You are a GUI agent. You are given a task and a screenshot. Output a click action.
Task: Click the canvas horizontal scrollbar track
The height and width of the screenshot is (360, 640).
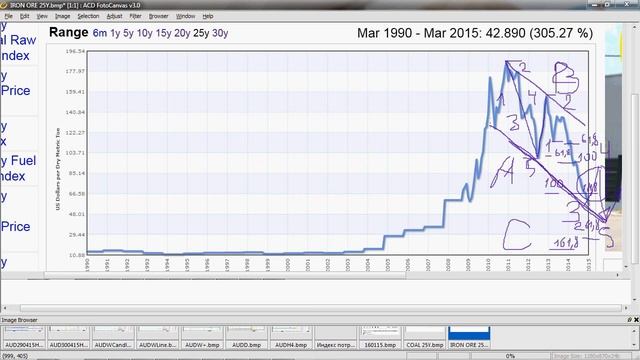click(x=322, y=308)
